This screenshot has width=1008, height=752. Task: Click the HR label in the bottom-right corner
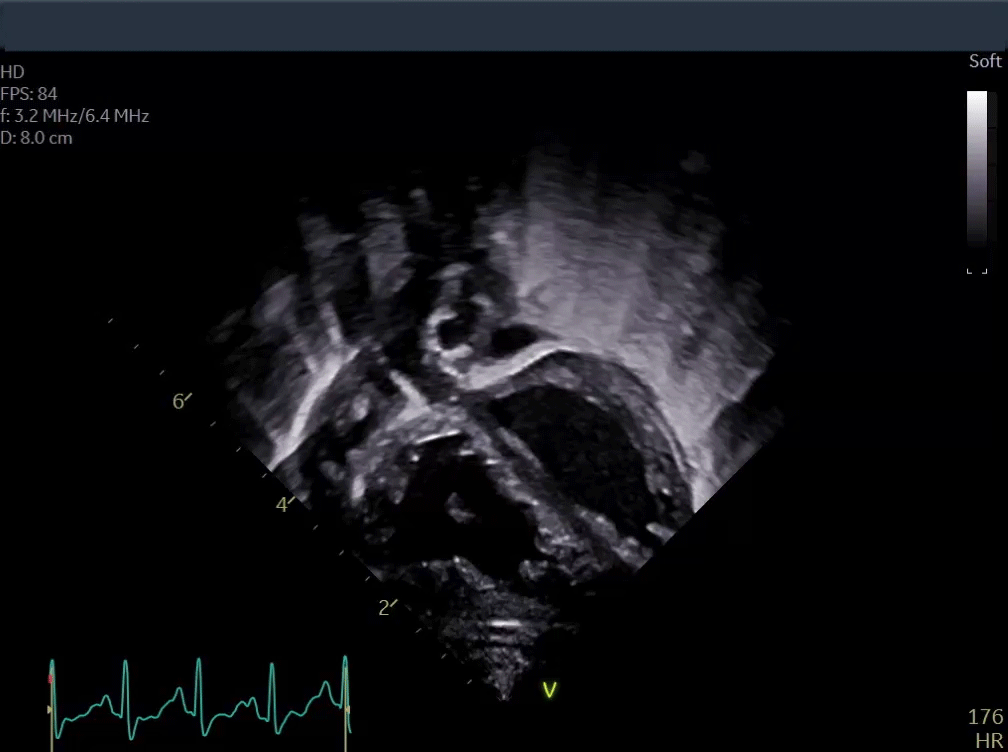[x=988, y=741]
